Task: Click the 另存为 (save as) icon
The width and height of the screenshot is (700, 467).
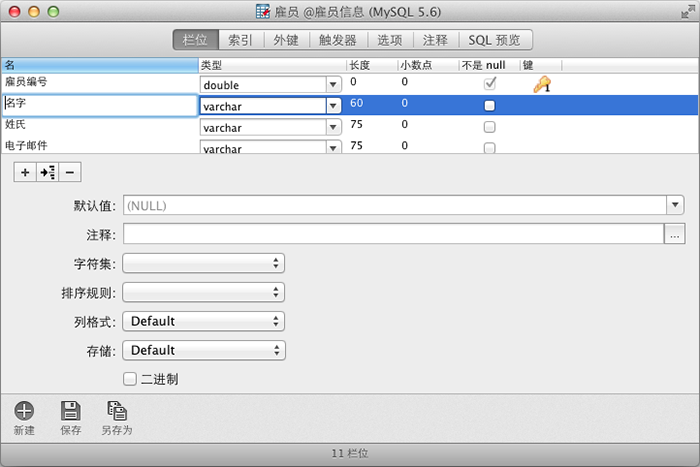Action: (117, 410)
